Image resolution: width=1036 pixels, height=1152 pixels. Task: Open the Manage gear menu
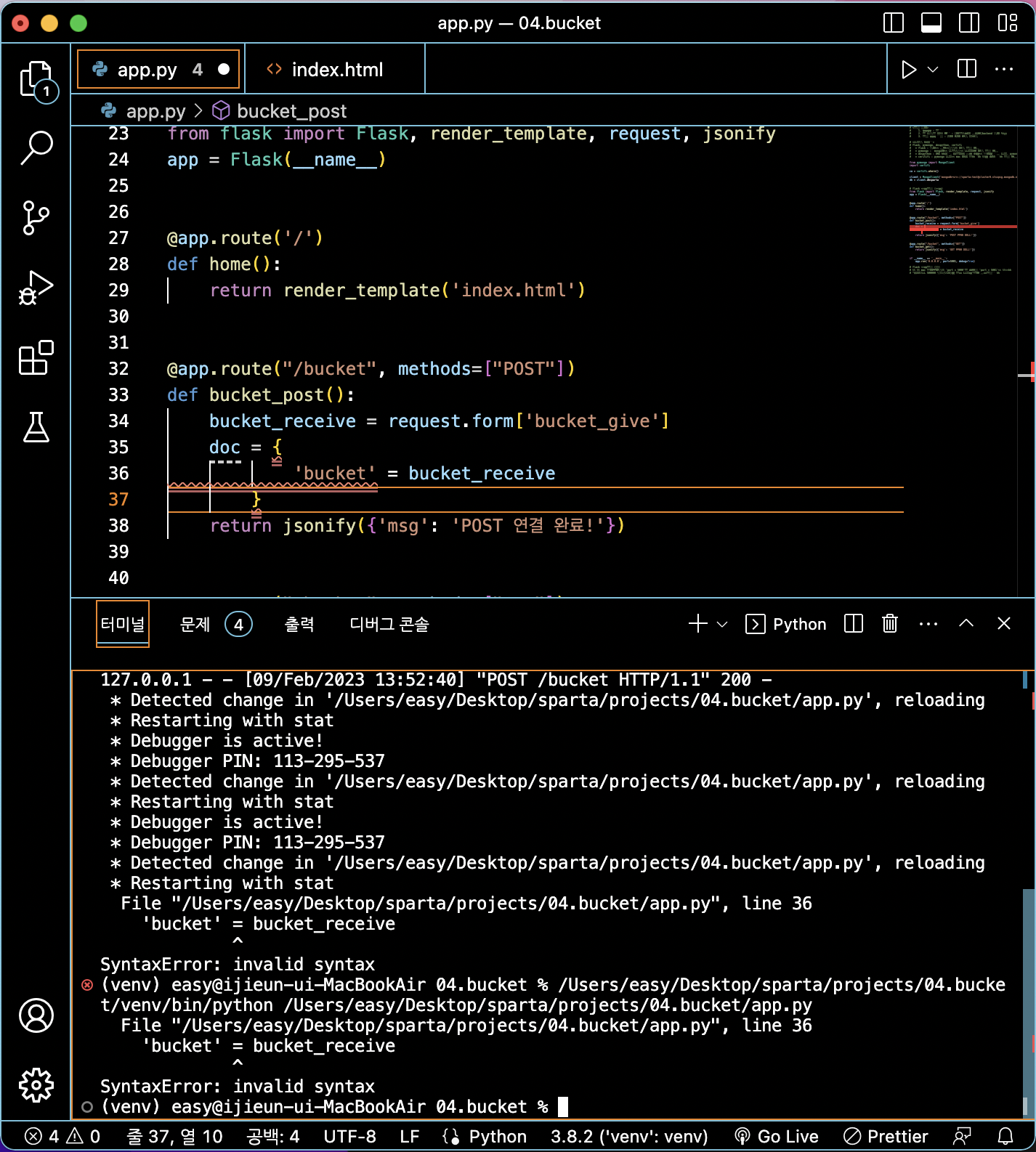click(x=36, y=1085)
